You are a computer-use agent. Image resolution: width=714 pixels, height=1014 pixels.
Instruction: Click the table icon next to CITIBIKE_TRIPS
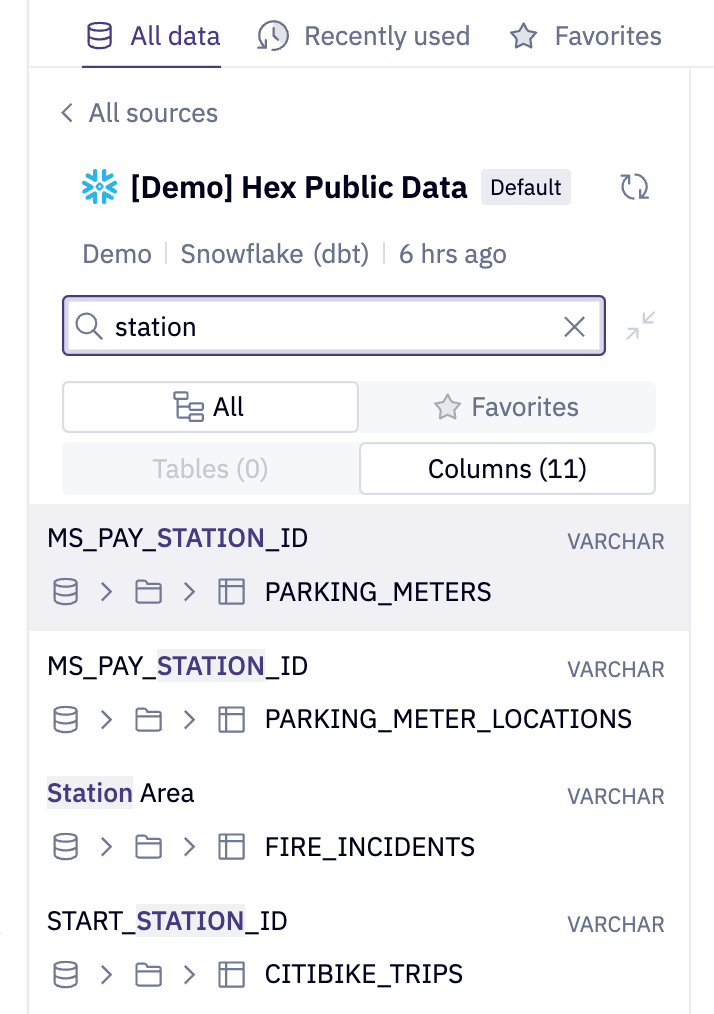click(231, 973)
